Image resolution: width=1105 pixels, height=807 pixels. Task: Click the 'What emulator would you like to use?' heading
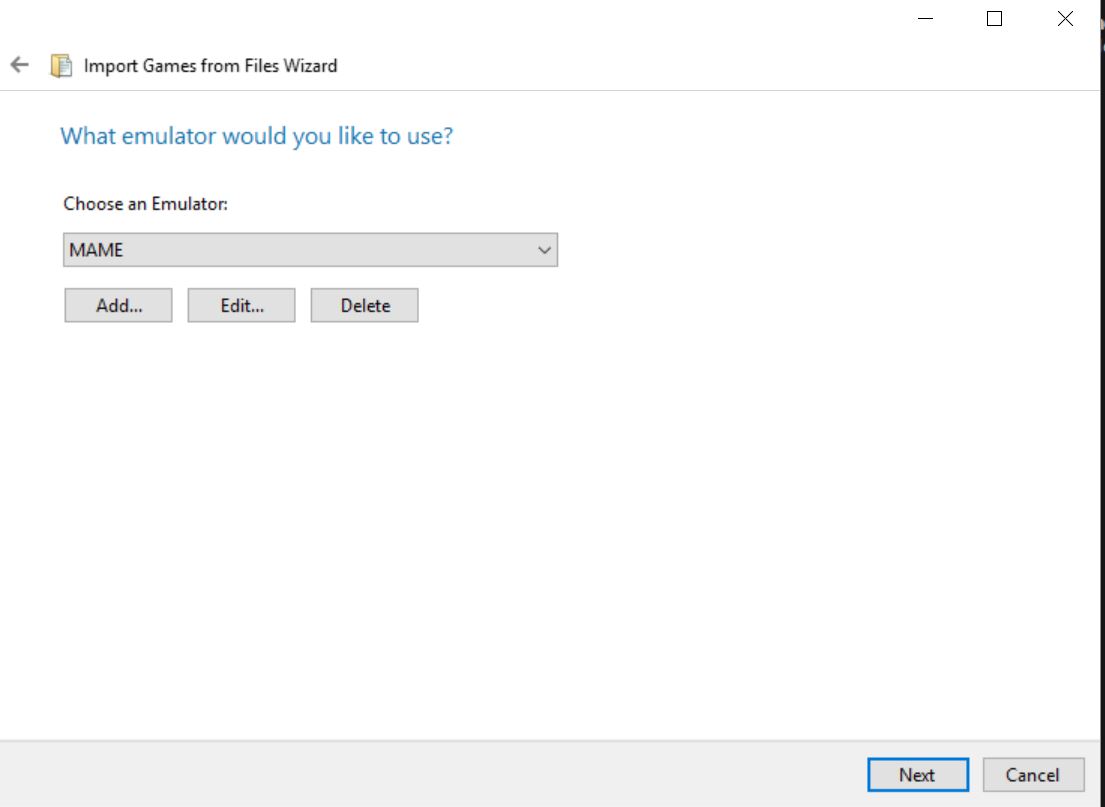[257, 135]
